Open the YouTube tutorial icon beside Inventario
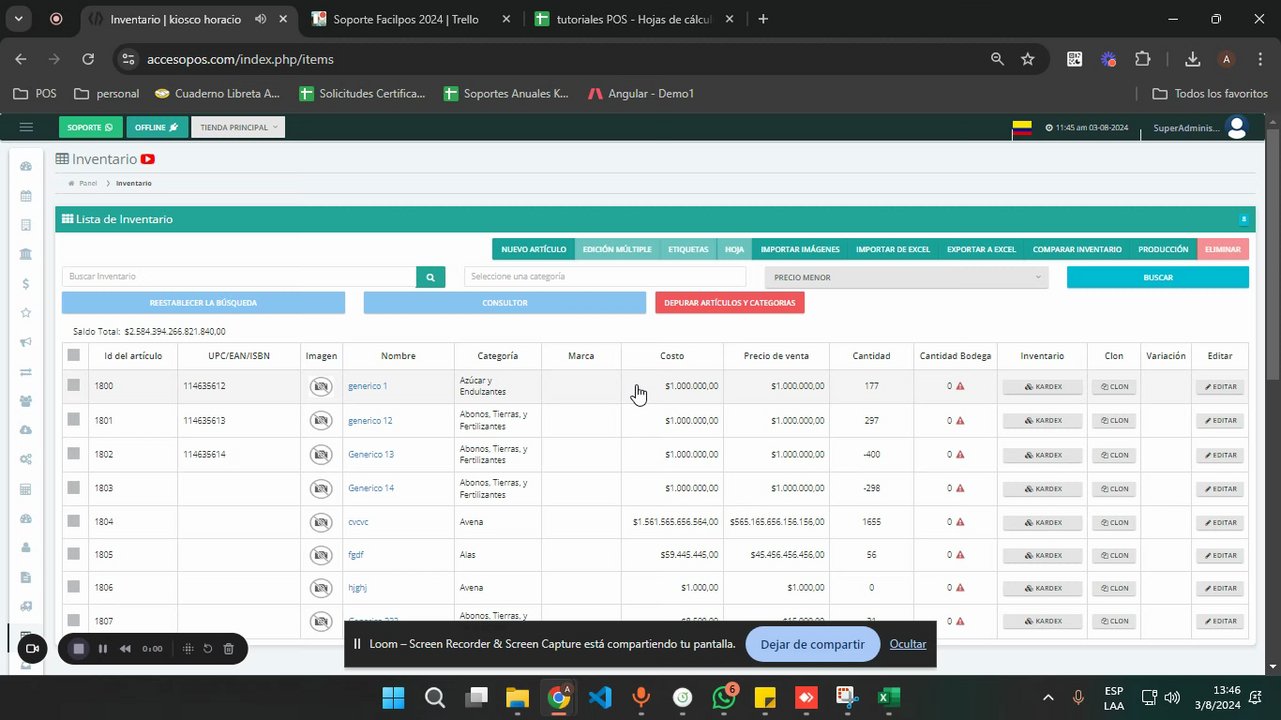 point(148,159)
